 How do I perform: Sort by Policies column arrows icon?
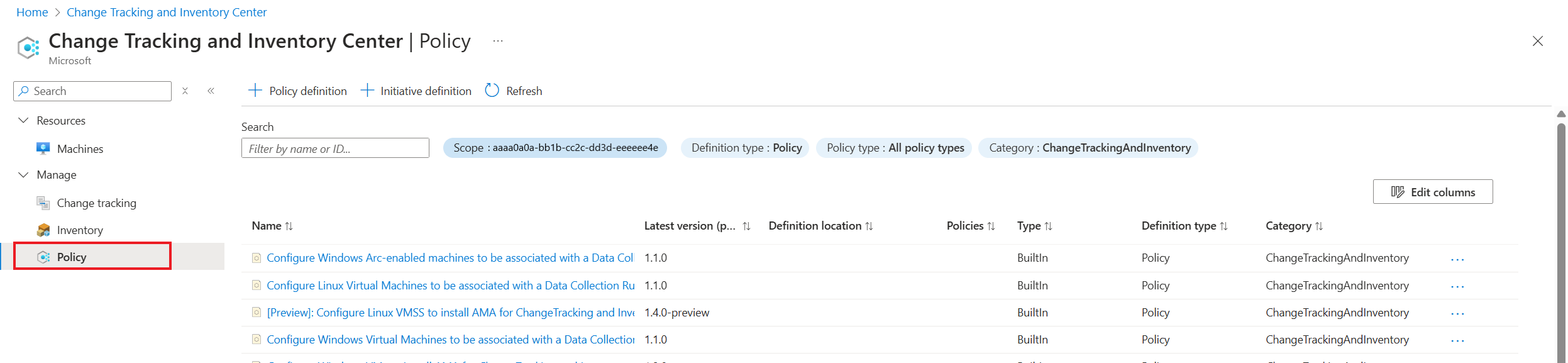(x=991, y=226)
